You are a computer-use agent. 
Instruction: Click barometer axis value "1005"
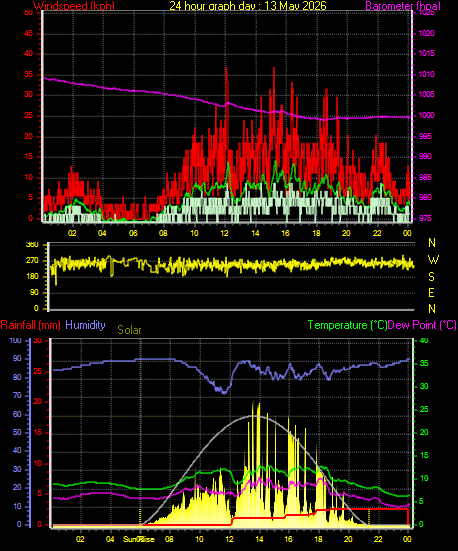pyautogui.click(x=427, y=95)
